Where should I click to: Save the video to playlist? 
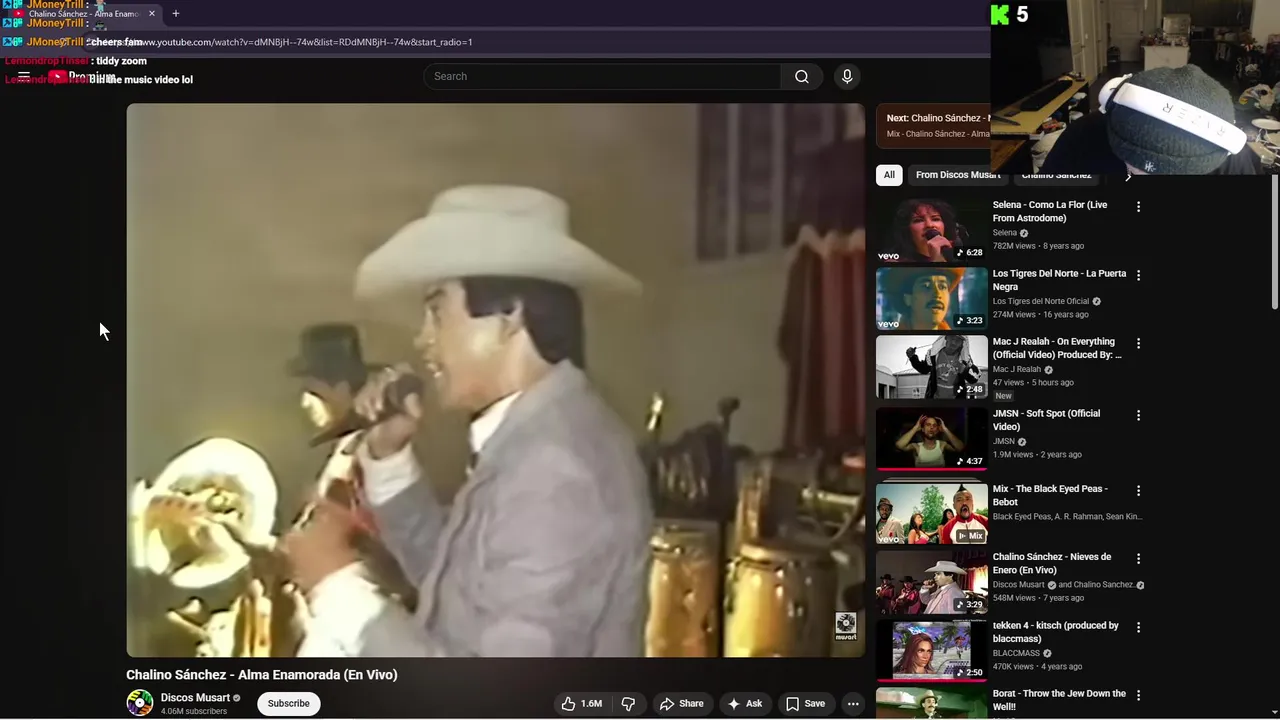(805, 704)
